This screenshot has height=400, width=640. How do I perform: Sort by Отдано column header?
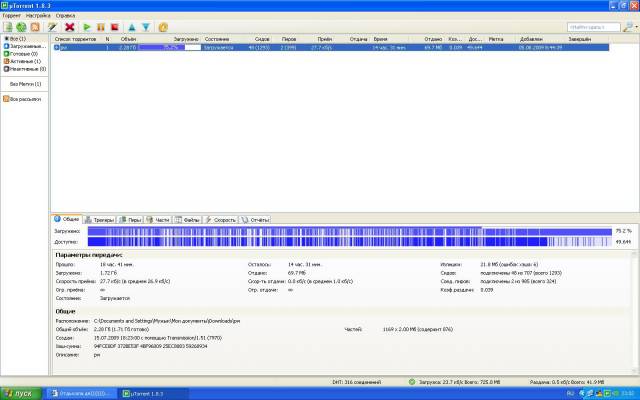pos(433,39)
